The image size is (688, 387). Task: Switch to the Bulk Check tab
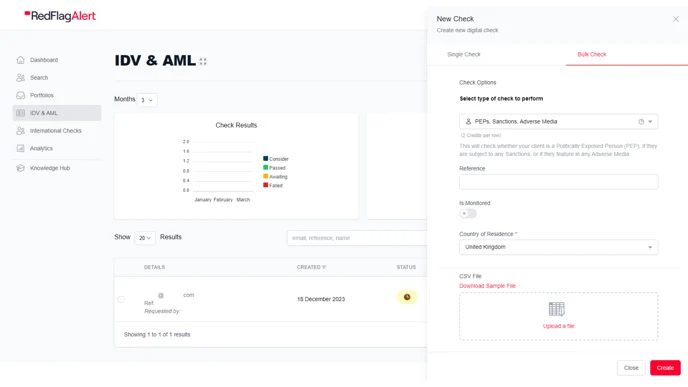[591, 54]
